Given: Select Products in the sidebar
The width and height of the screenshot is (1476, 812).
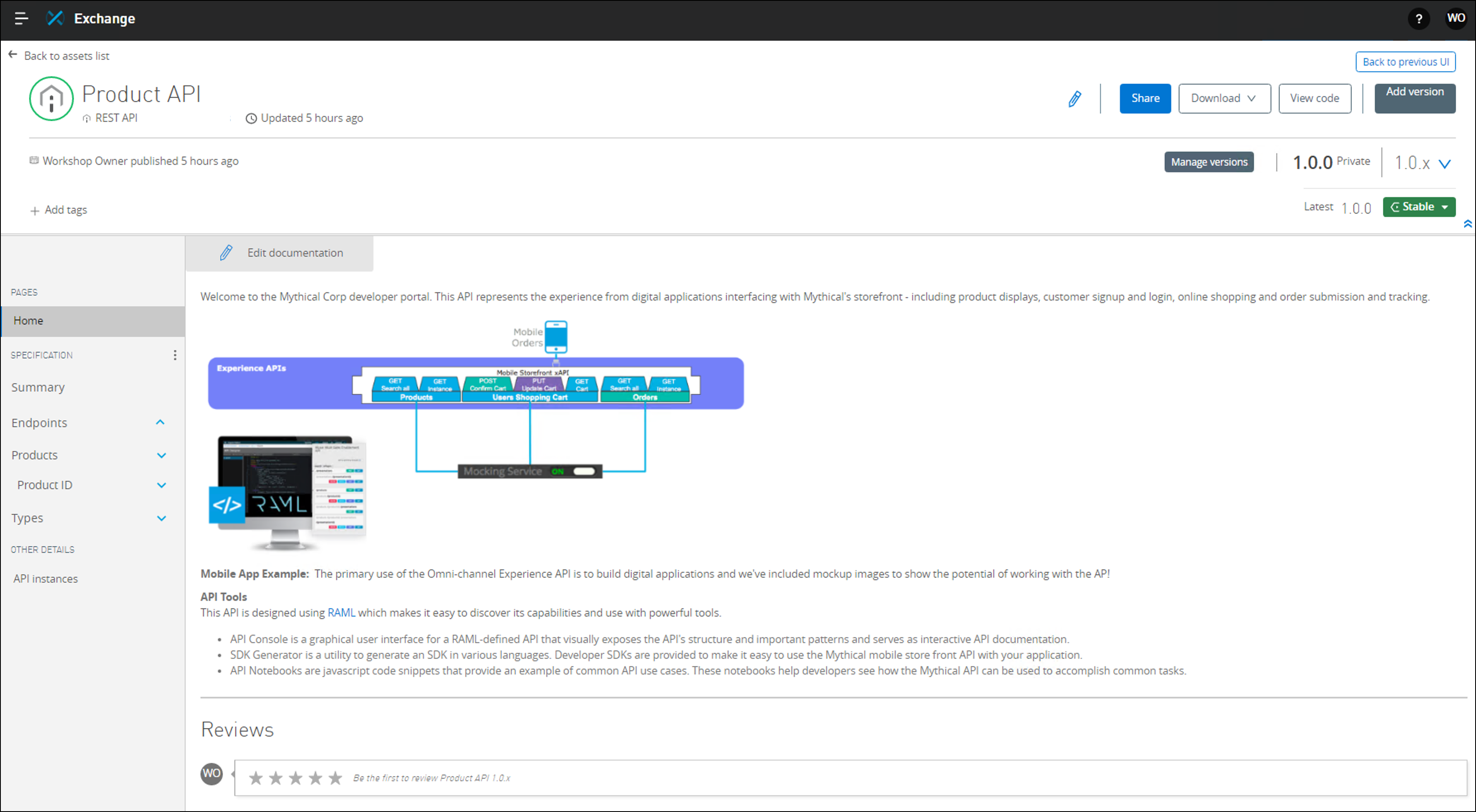Looking at the screenshot, I should (x=34, y=456).
